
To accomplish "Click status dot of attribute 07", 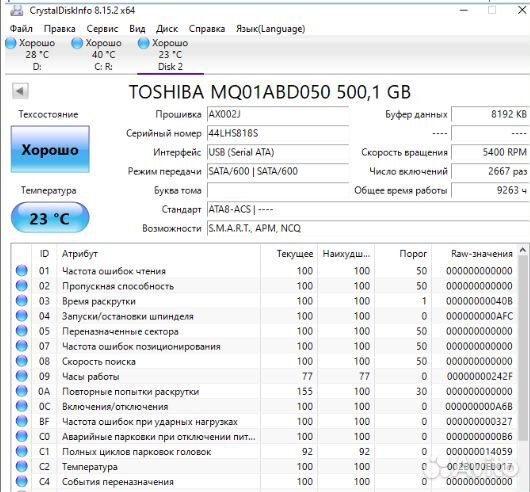I will [x=22, y=346].
